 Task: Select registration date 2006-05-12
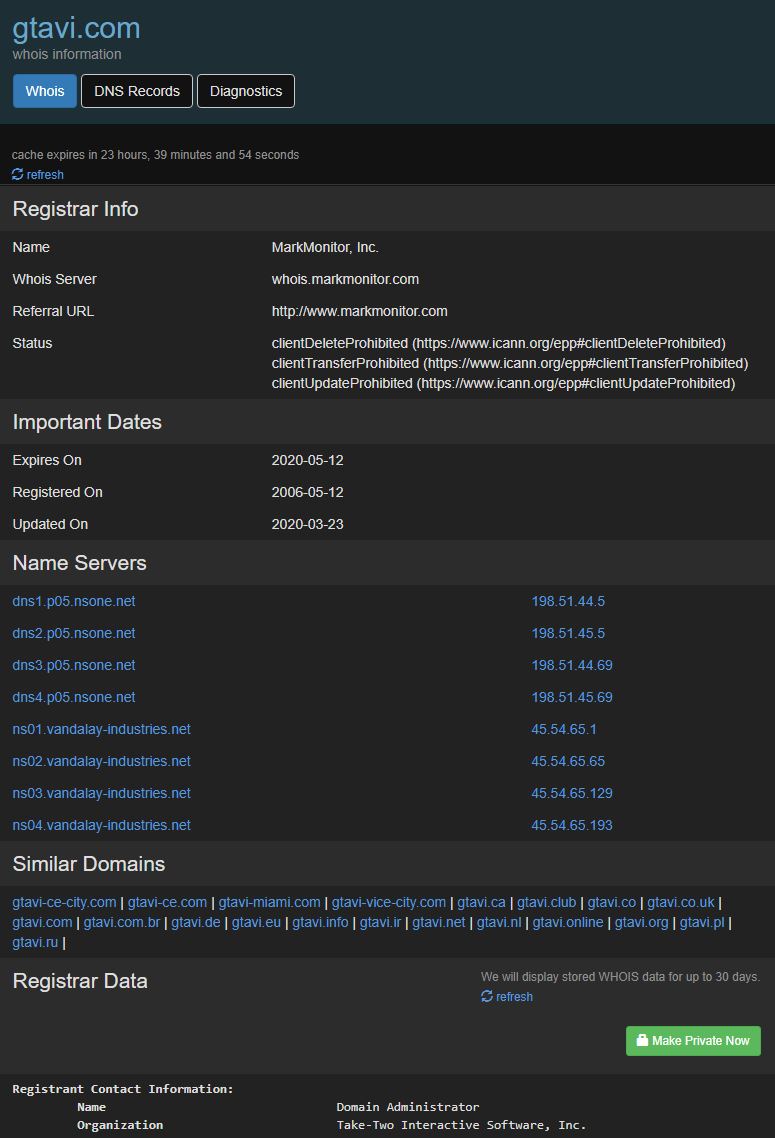(x=308, y=492)
